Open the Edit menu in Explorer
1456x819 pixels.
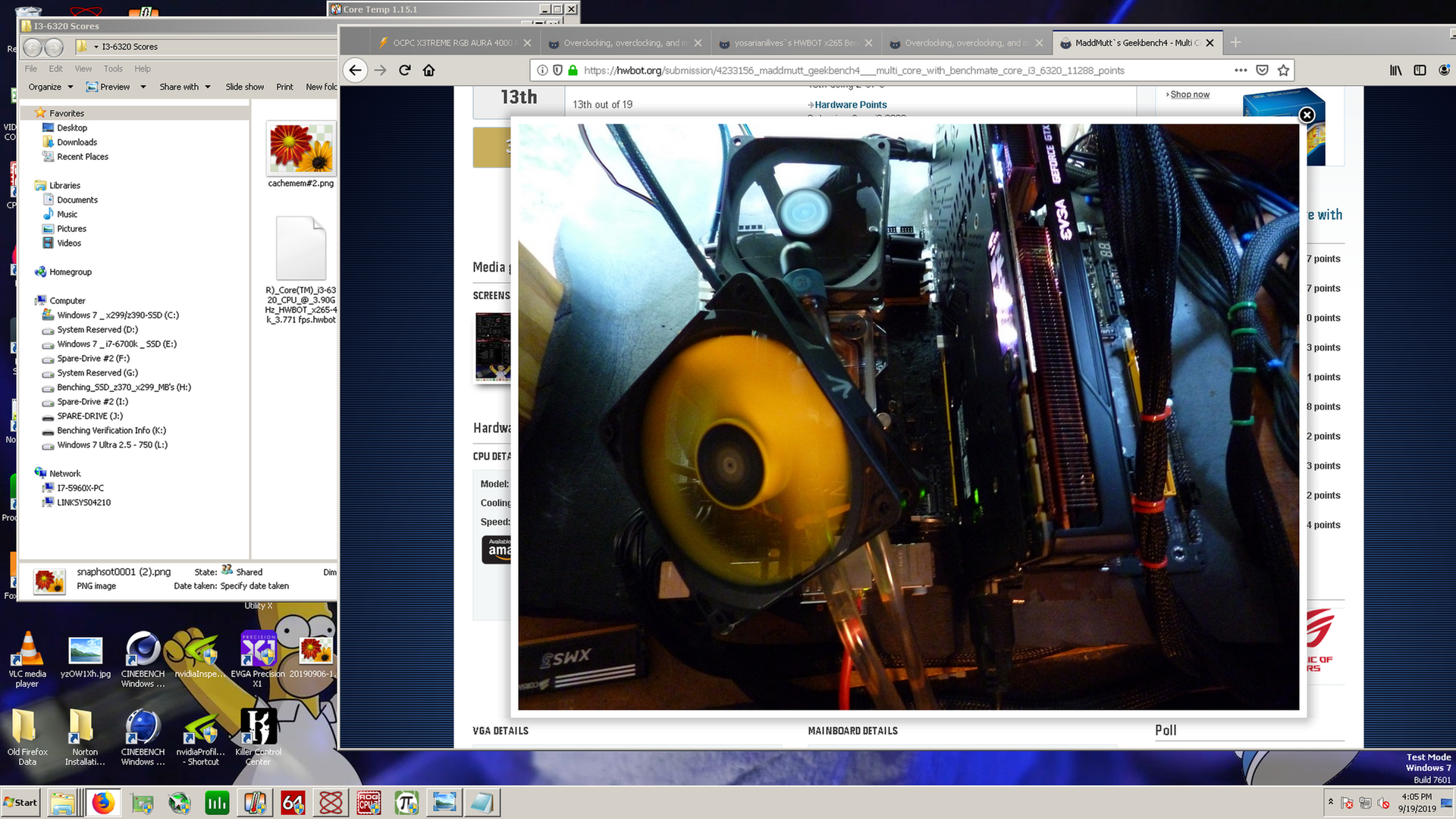tap(55, 68)
